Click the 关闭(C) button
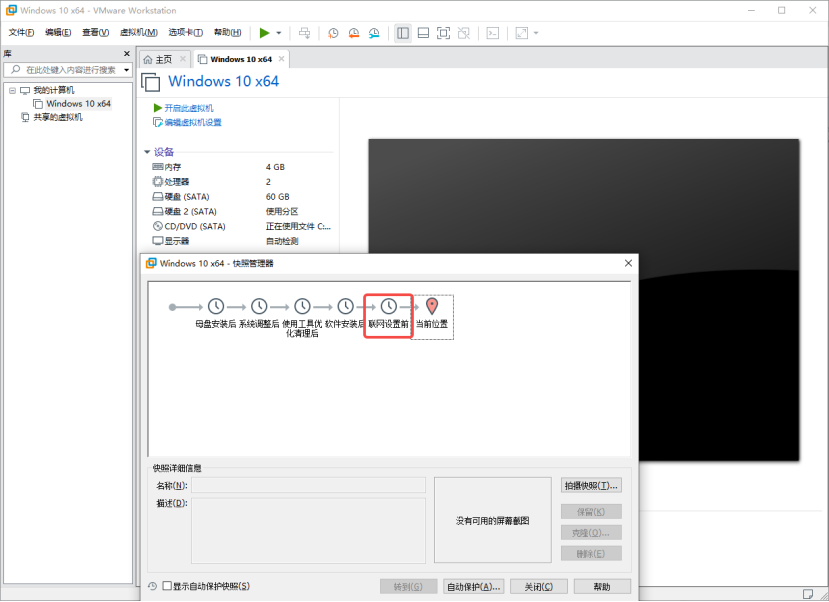 [x=539, y=587]
